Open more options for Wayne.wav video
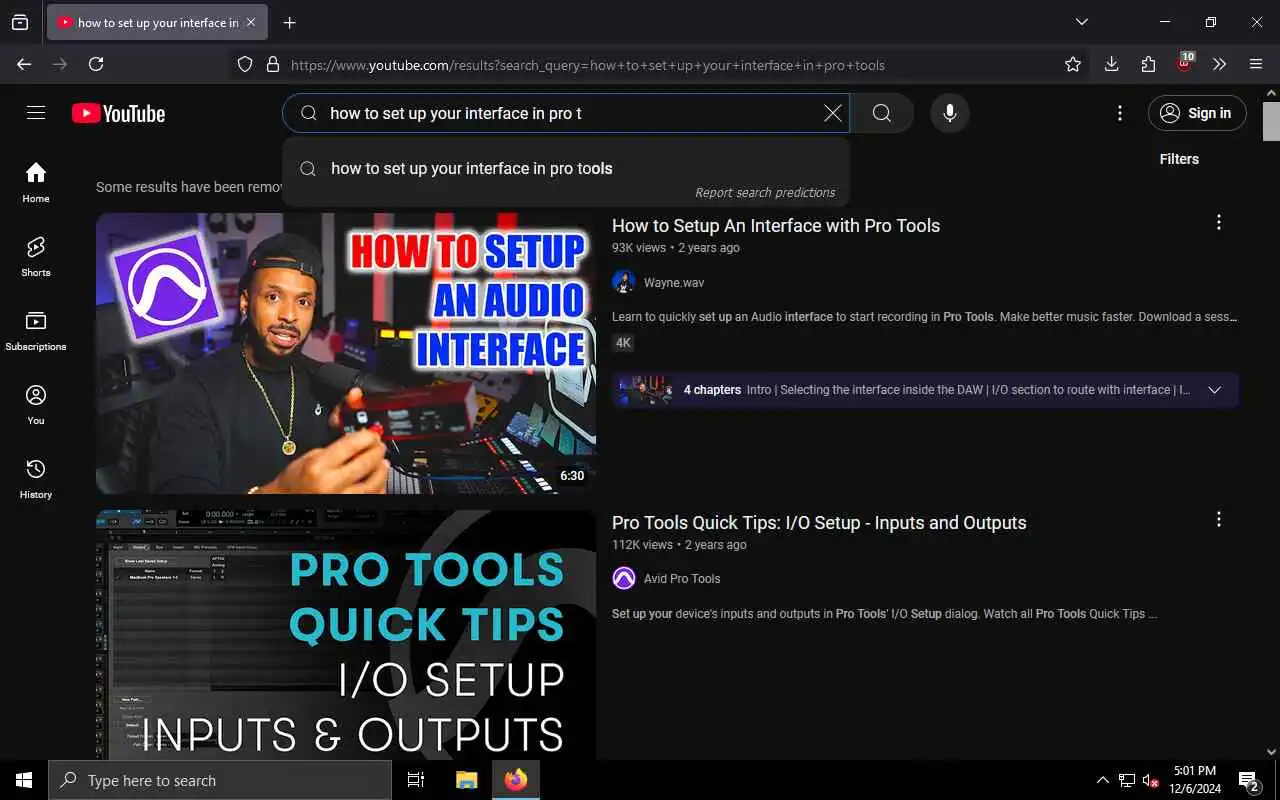Image resolution: width=1280 pixels, height=800 pixels. [1218, 222]
